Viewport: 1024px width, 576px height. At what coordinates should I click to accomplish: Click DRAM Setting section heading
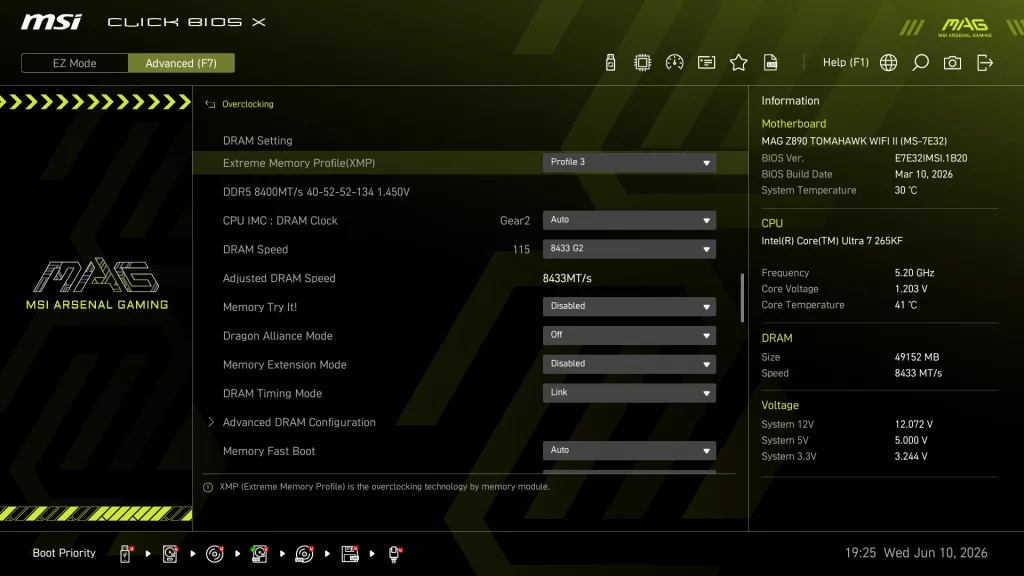(x=257, y=140)
